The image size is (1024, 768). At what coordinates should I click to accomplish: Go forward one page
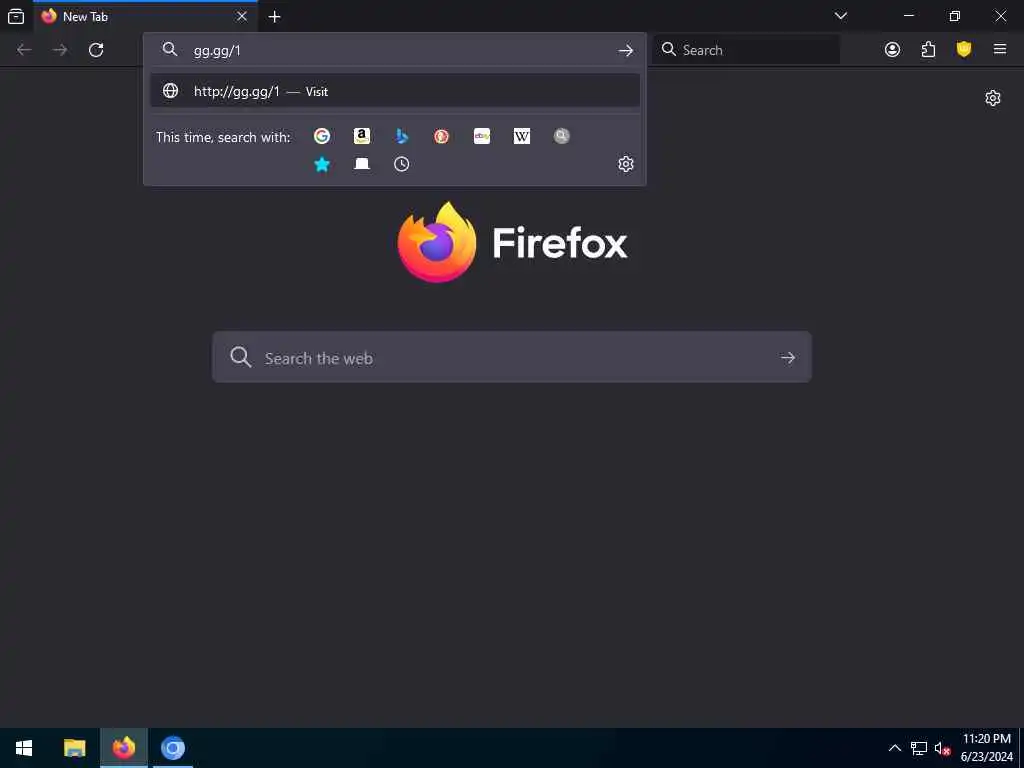tap(60, 50)
